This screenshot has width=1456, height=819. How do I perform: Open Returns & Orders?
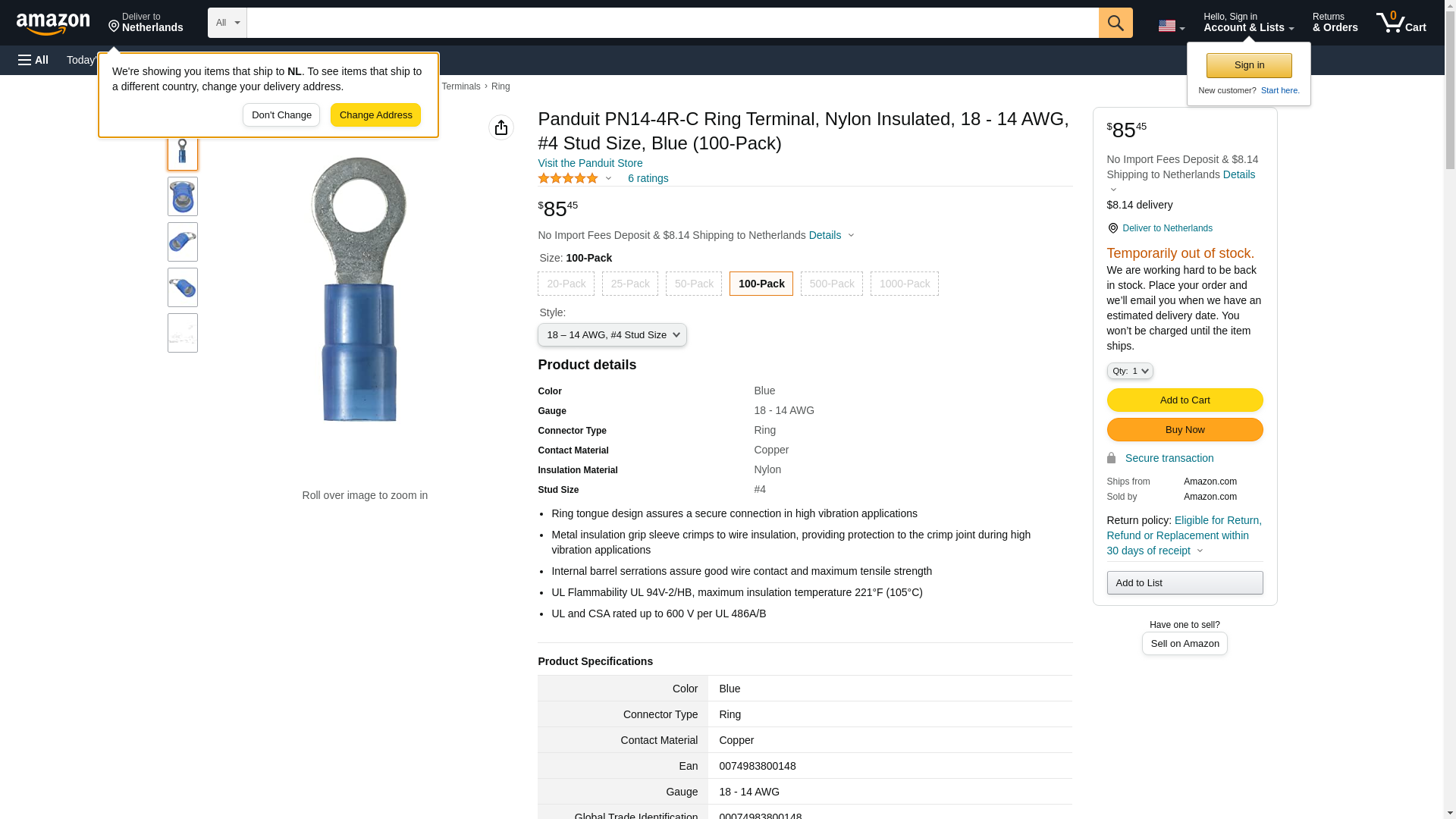pos(1335,23)
